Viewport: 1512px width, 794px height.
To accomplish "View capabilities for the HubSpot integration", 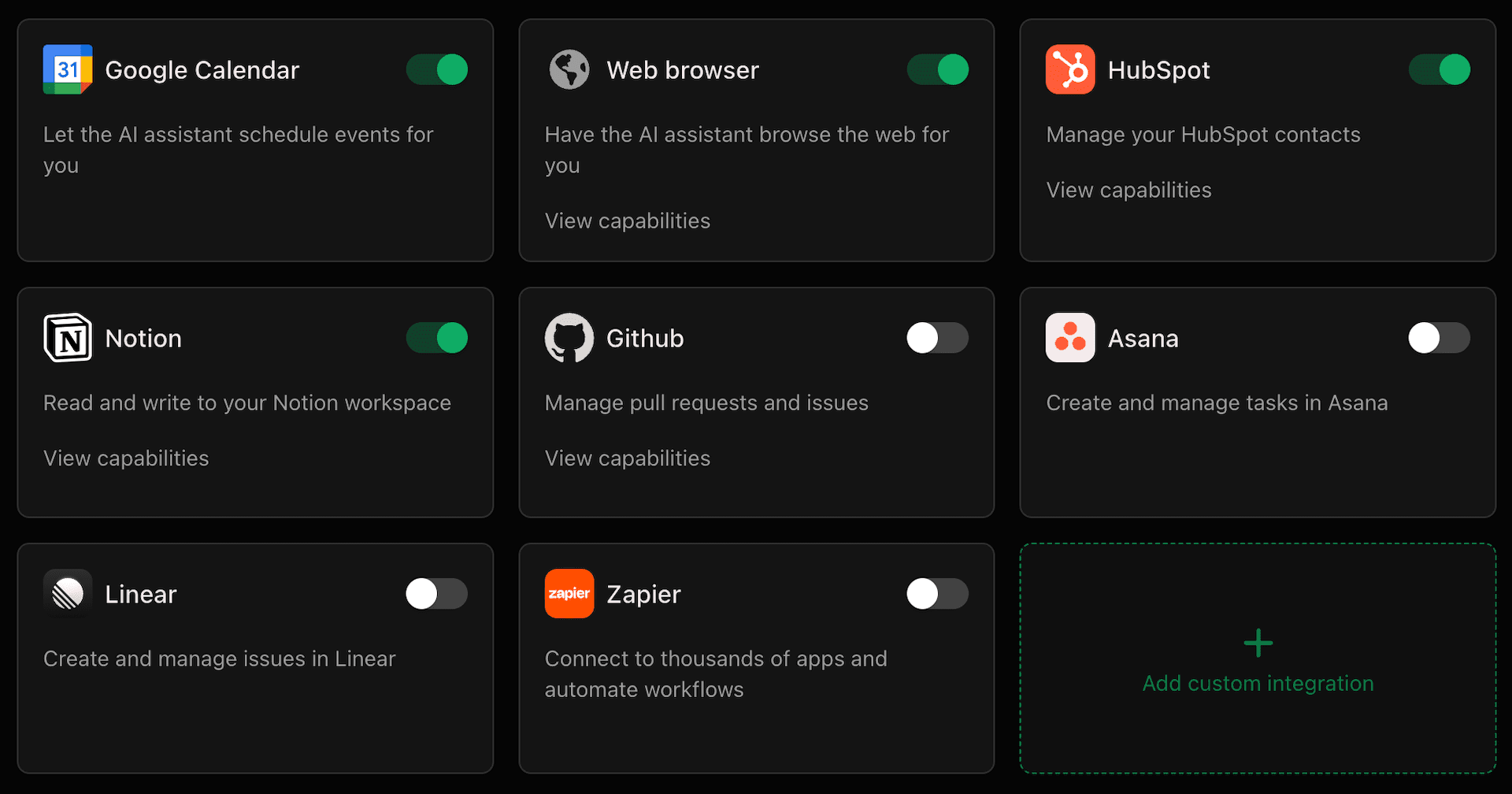I will point(1128,191).
